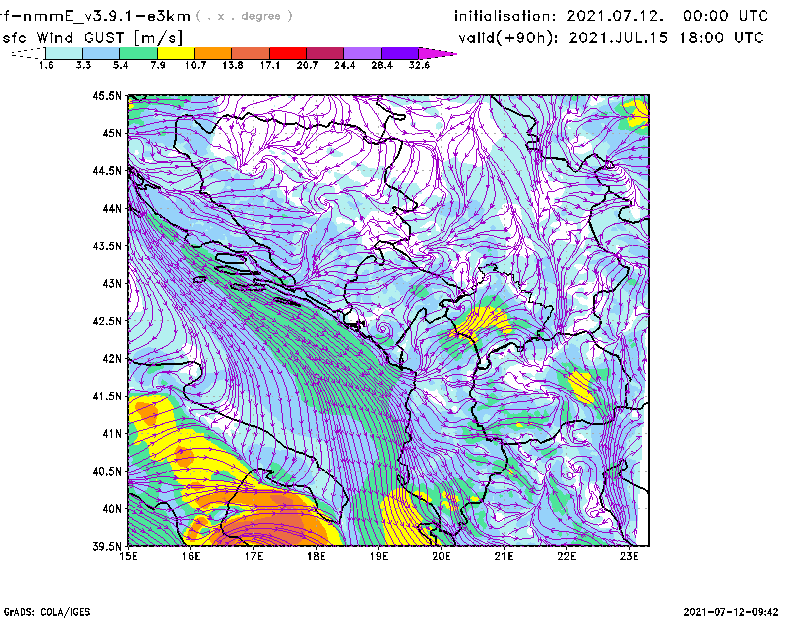Image resolution: width=800 pixels, height=618 pixels.
Task: Click the legend value 32.6
Action: point(419,65)
